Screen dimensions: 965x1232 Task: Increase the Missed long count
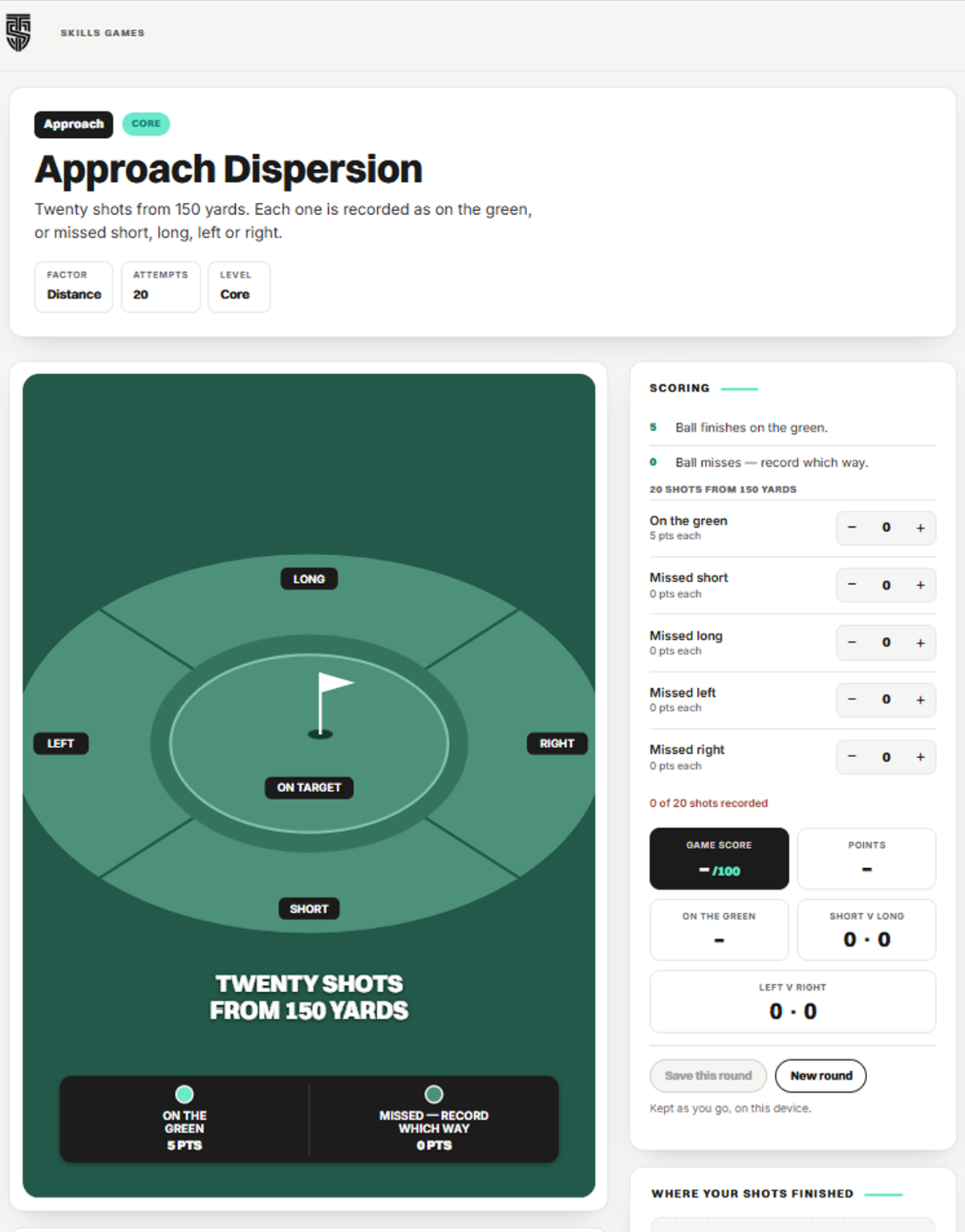coord(920,642)
